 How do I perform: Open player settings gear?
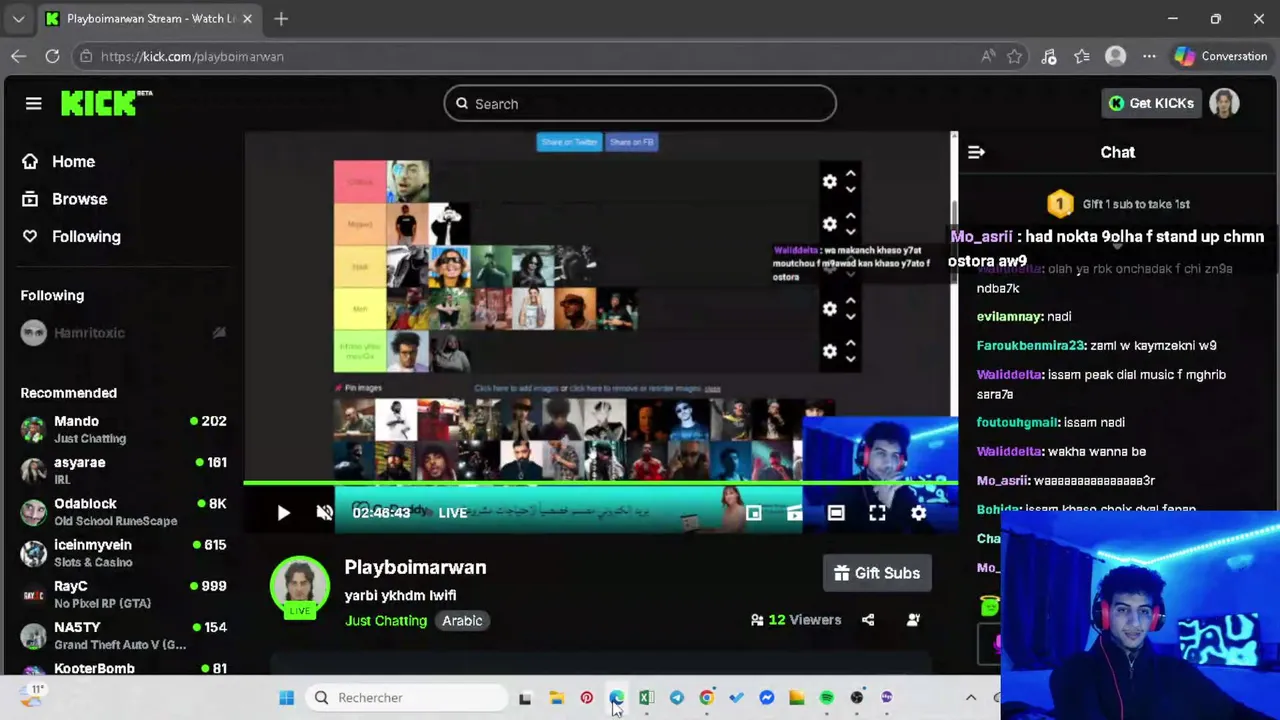918,513
